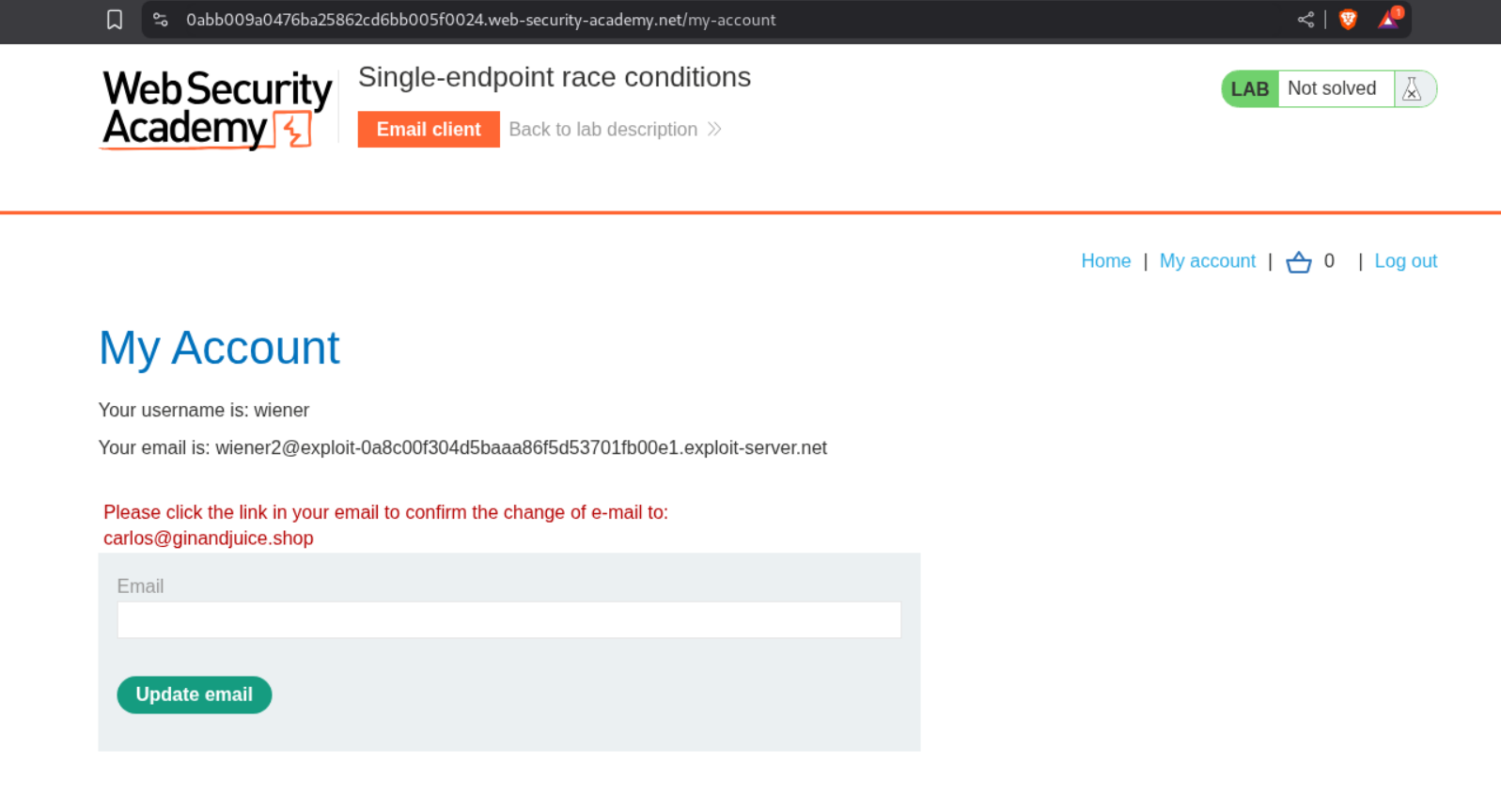The image size is (1501, 812).
Task: Focus the Email input field
Action: click(x=508, y=620)
